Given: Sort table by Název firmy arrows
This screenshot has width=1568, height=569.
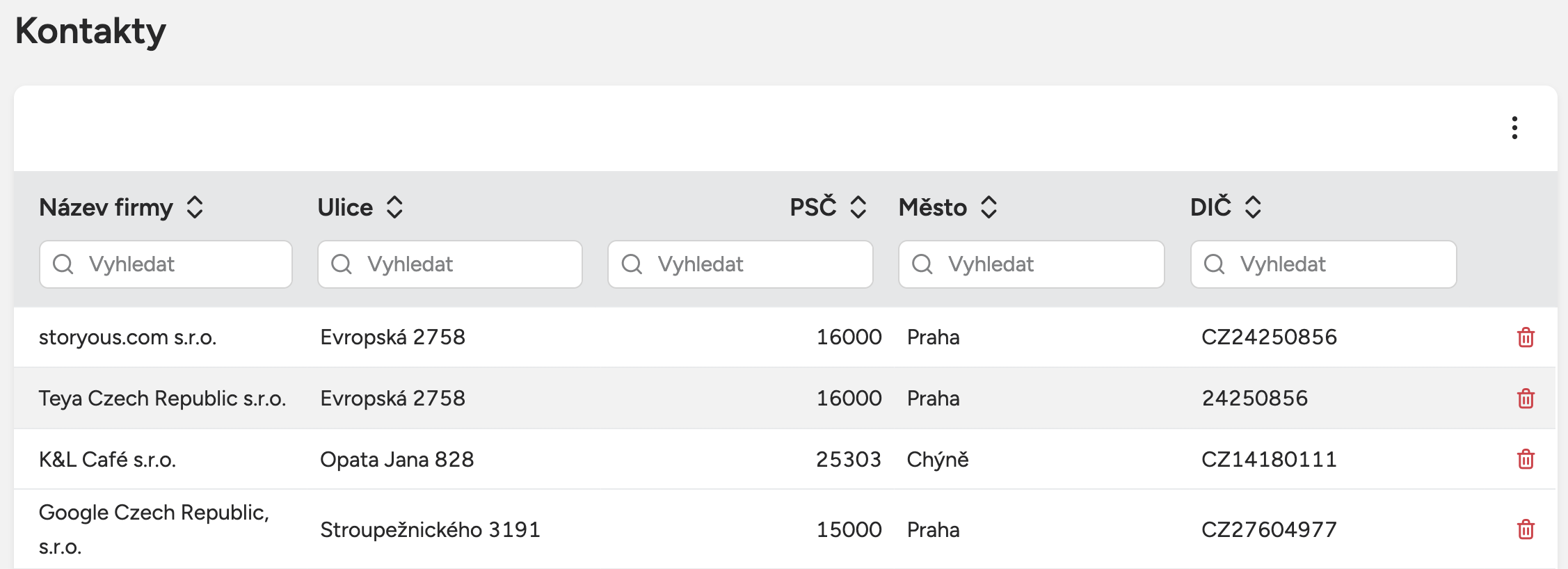Looking at the screenshot, I should 195,207.
